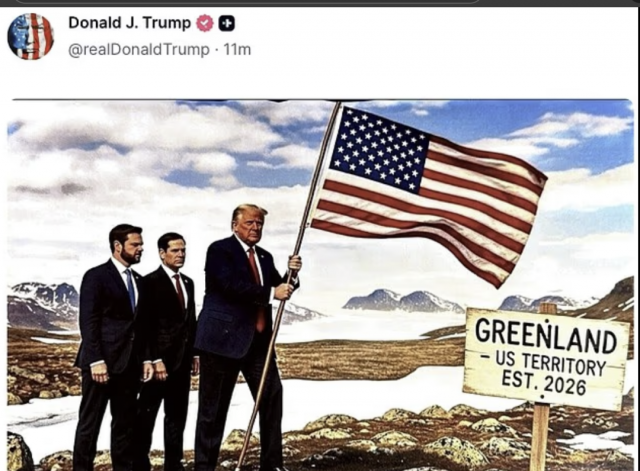Click the wooden post under the sign

coord(540,437)
